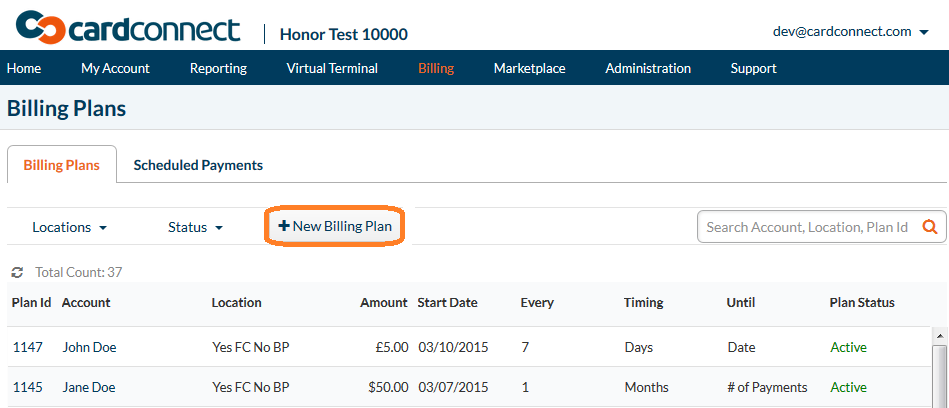Image resolution: width=949 pixels, height=408 pixels.
Task: Open the Support menu item
Action: click(754, 68)
